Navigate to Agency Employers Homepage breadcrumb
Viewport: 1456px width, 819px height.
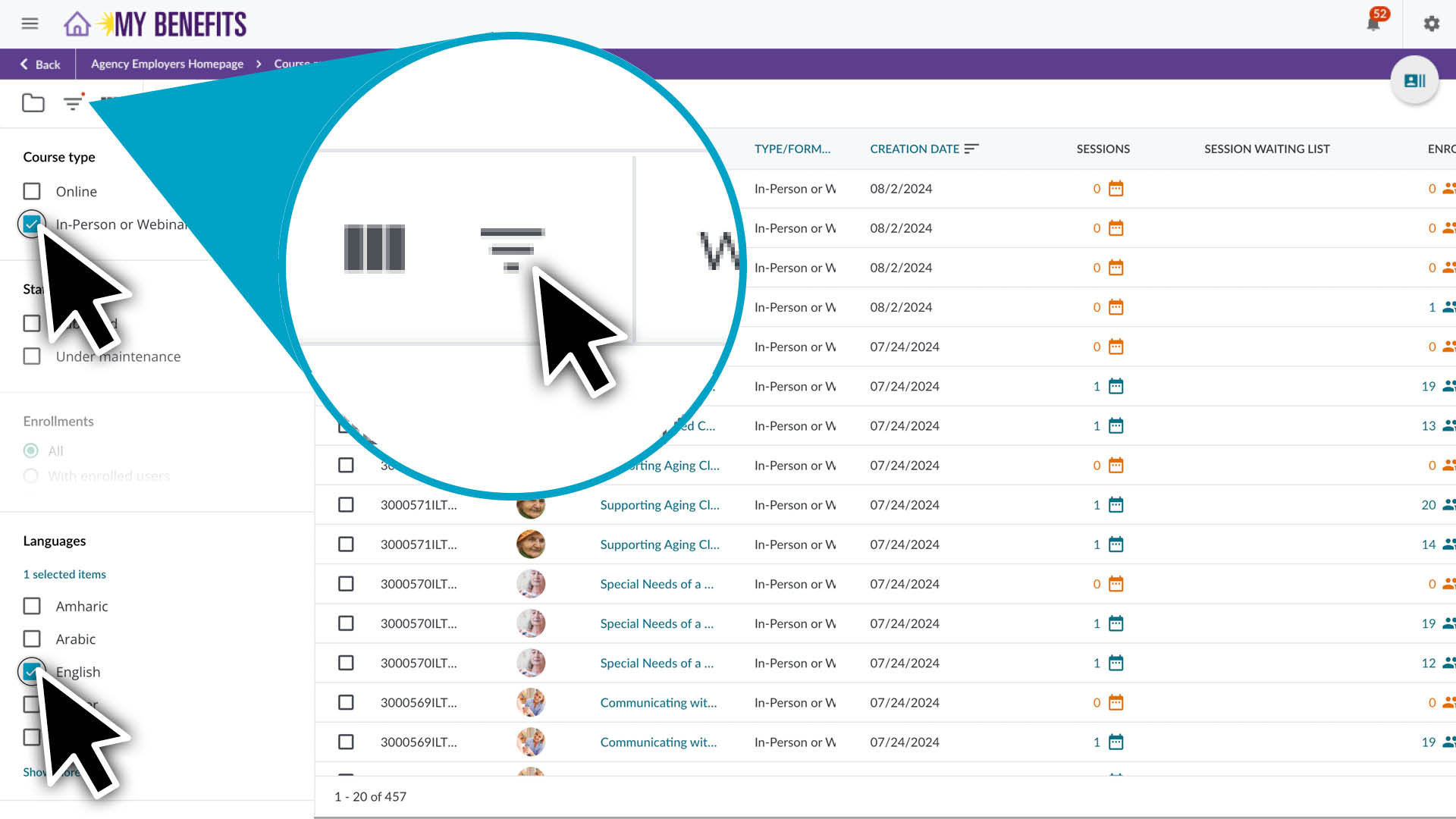pyautogui.click(x=167, y=64)
